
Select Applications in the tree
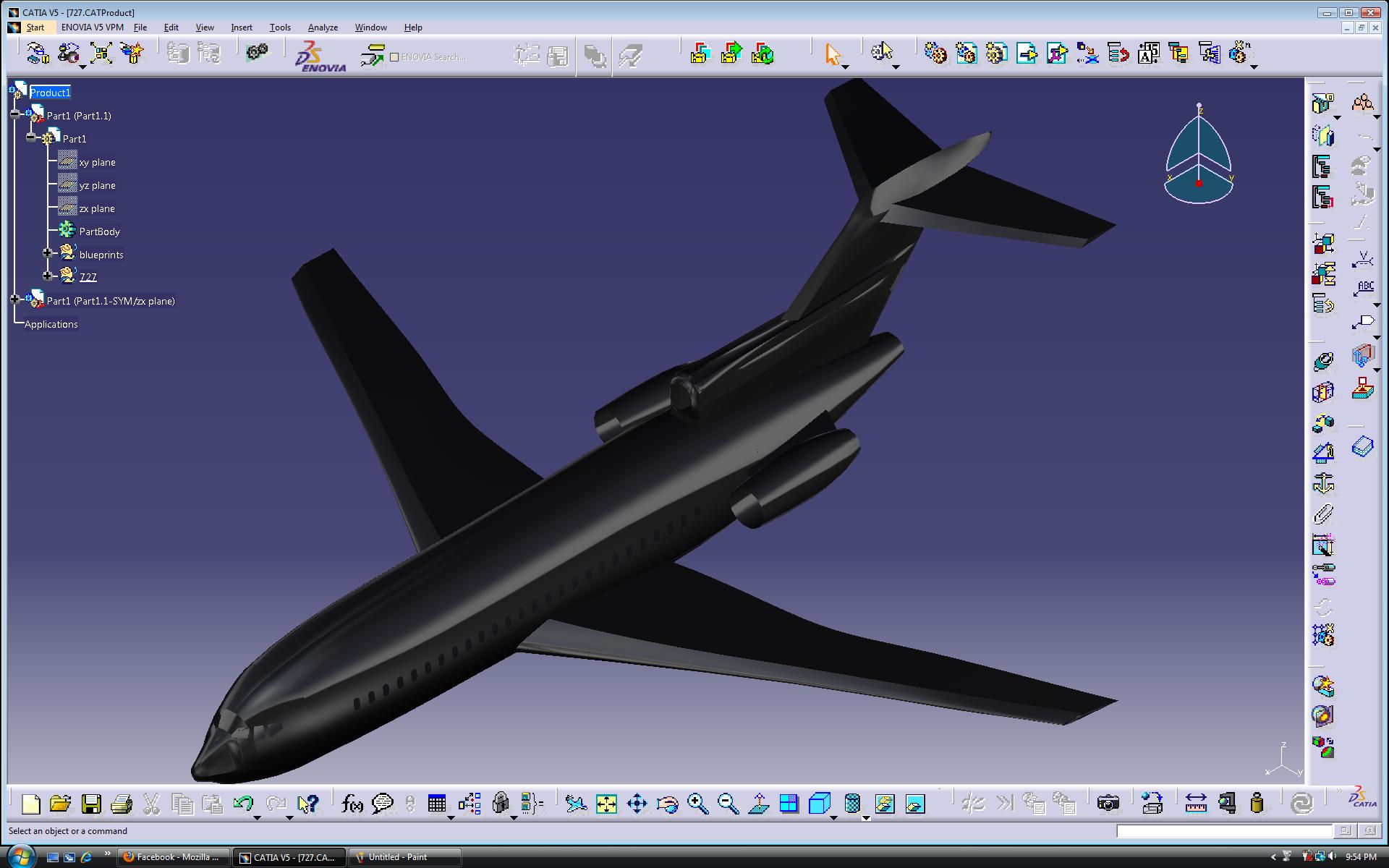click(x=51, y=324)
